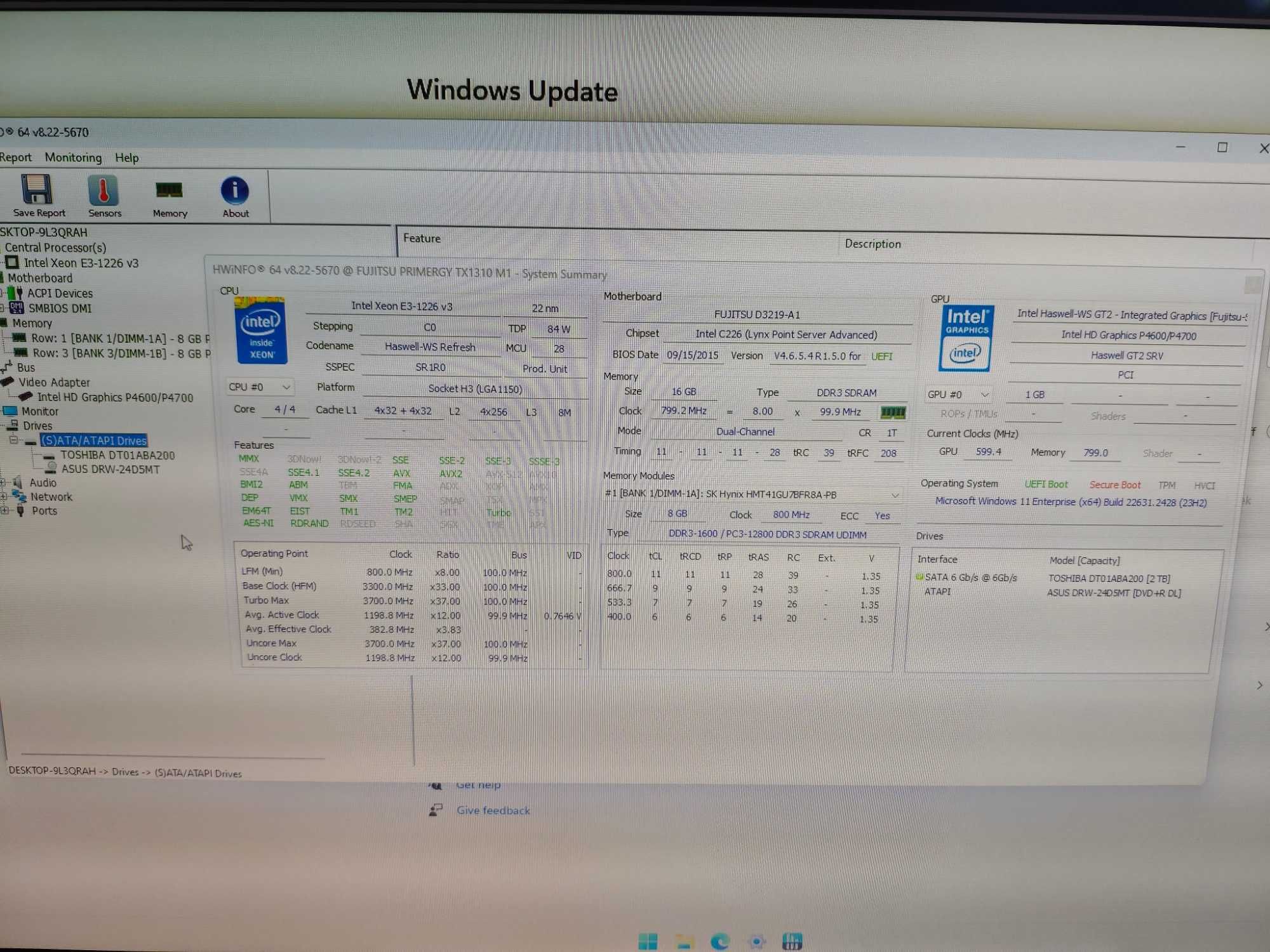
Task: Click the Base Clock (HFM) row
Action: pyautogui.click(x=411, y=586)
